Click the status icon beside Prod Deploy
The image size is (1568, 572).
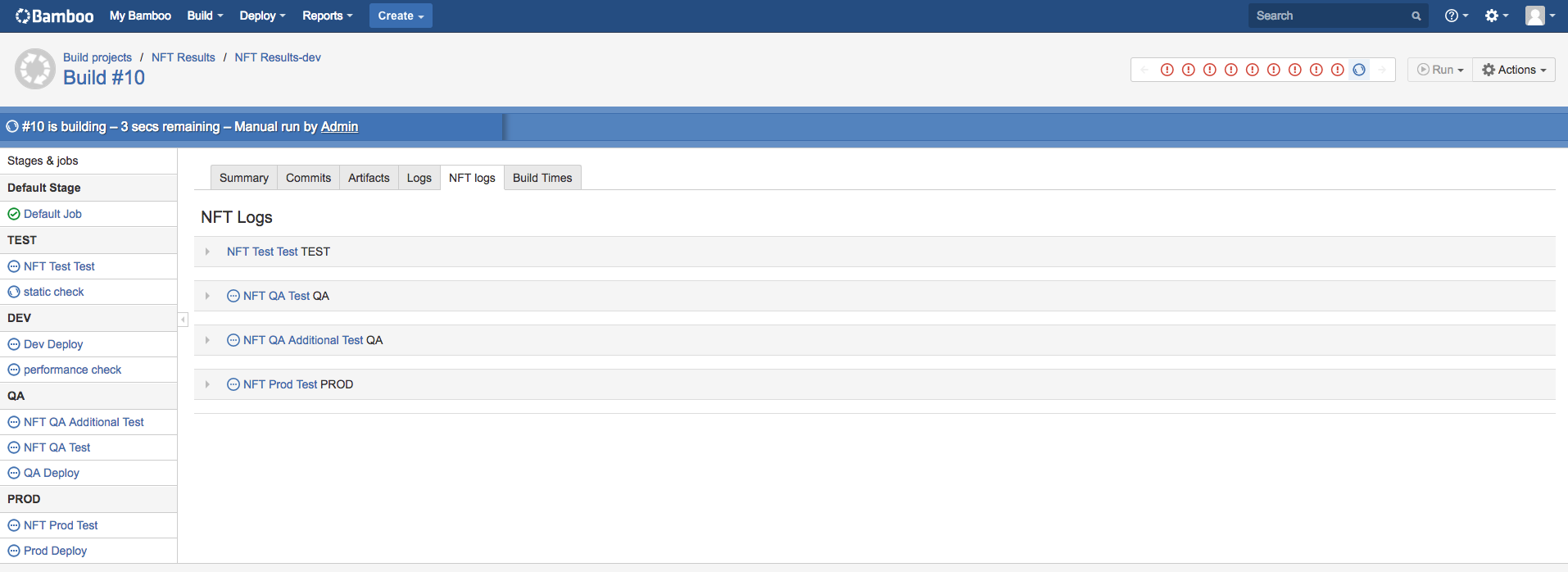click(x=14, y=551)
